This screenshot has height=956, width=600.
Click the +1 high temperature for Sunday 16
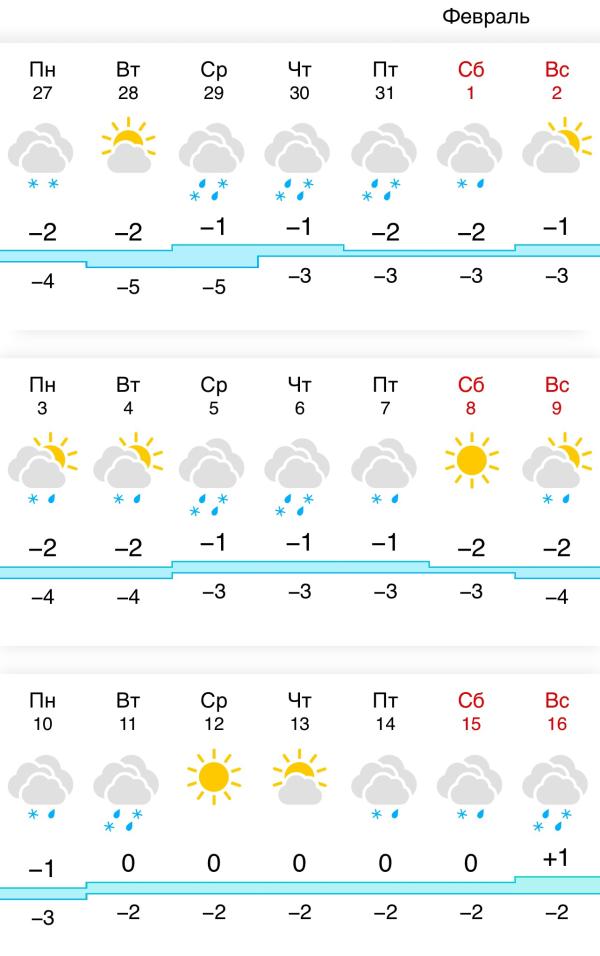coord(555,858)
